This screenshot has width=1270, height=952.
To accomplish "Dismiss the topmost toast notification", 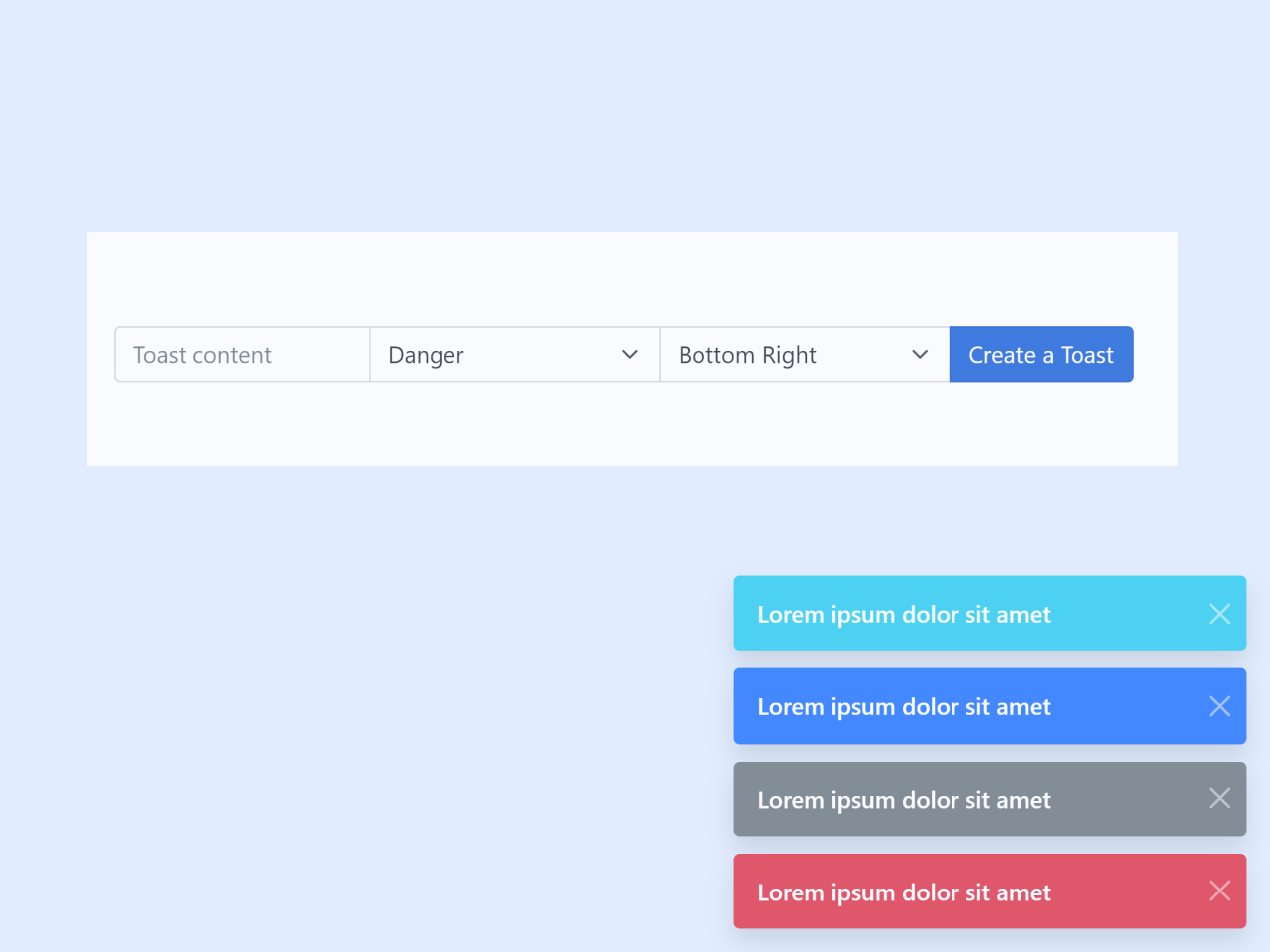I will (1219, 614).
